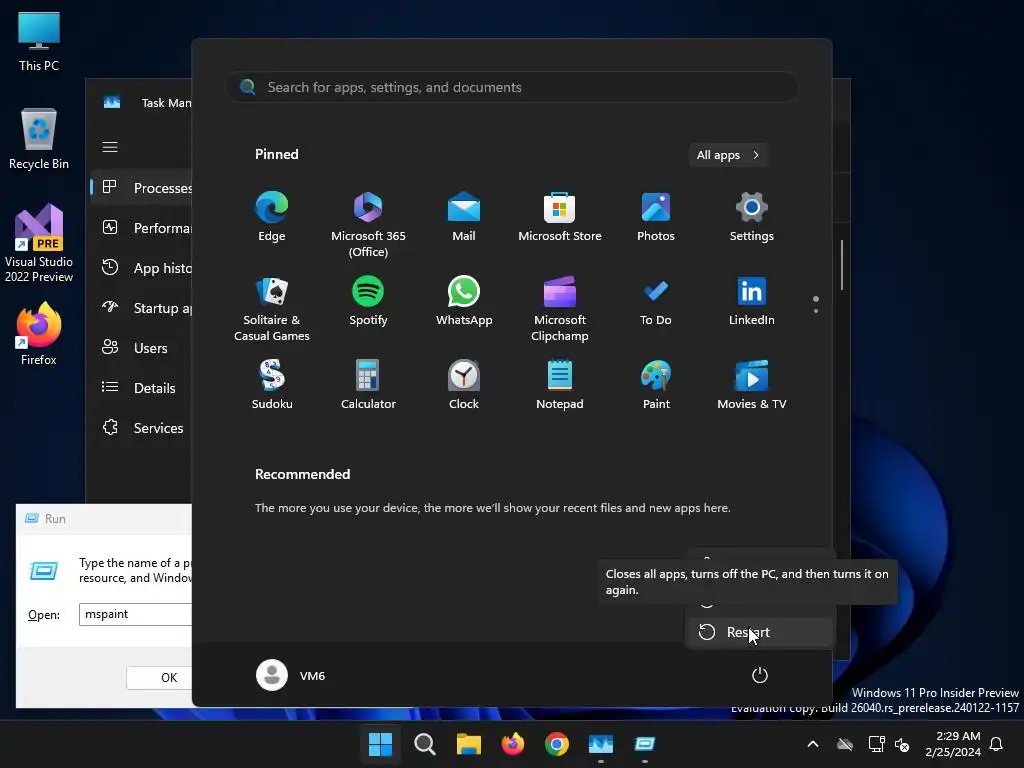Select Restart in the power menu

760,632
